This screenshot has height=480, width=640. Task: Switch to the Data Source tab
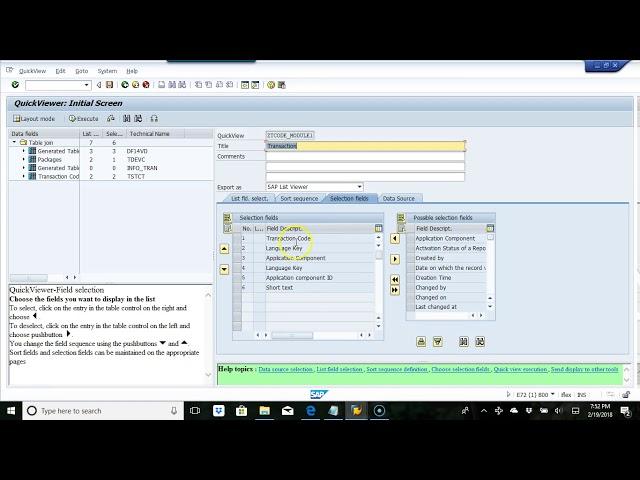399,198
